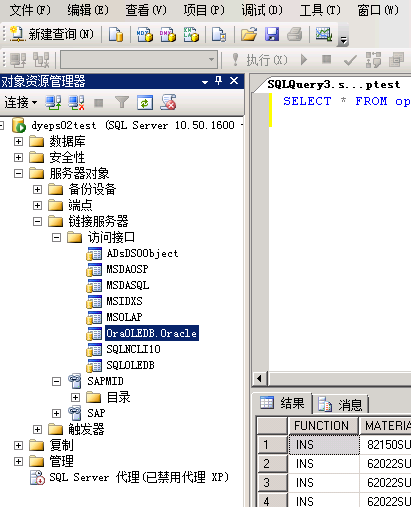The image size is (411, 507).
Task: Switch to the 结果 Results tab
Action: (283, 404)
